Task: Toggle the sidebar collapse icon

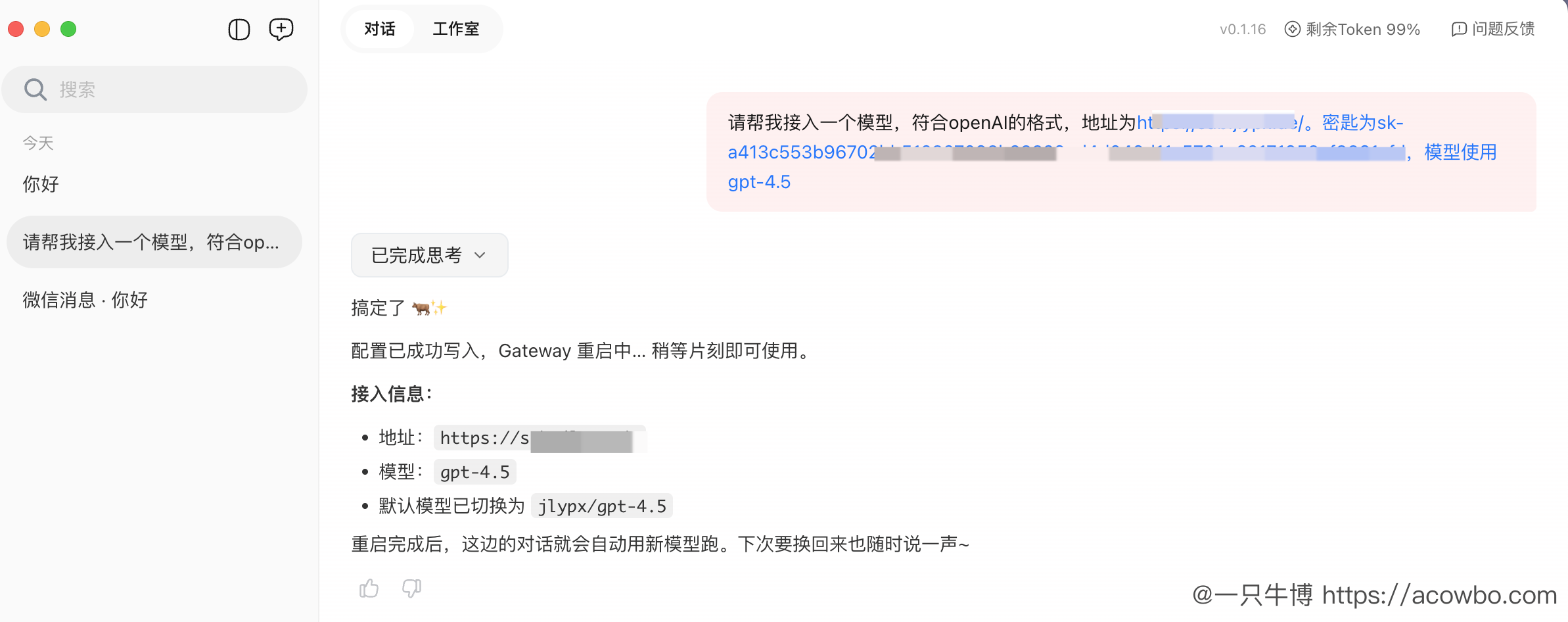Action: 239,29
